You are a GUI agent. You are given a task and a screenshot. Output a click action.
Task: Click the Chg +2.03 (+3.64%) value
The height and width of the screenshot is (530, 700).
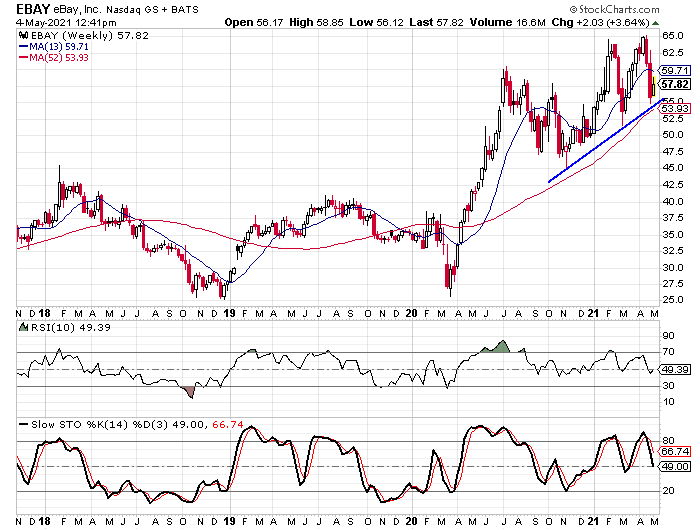click(600, 22)
